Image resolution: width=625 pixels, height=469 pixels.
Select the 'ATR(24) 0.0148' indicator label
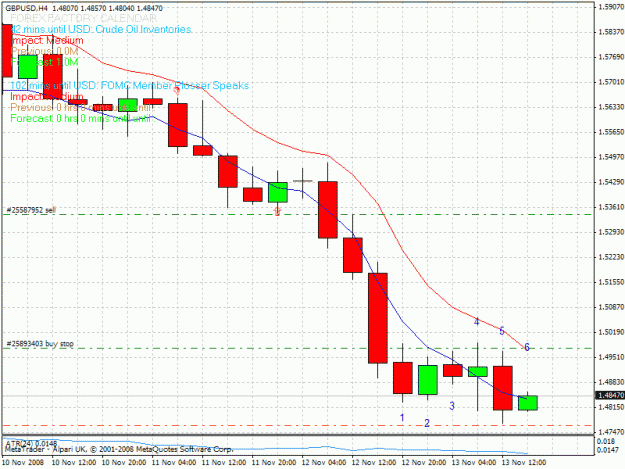31,443
